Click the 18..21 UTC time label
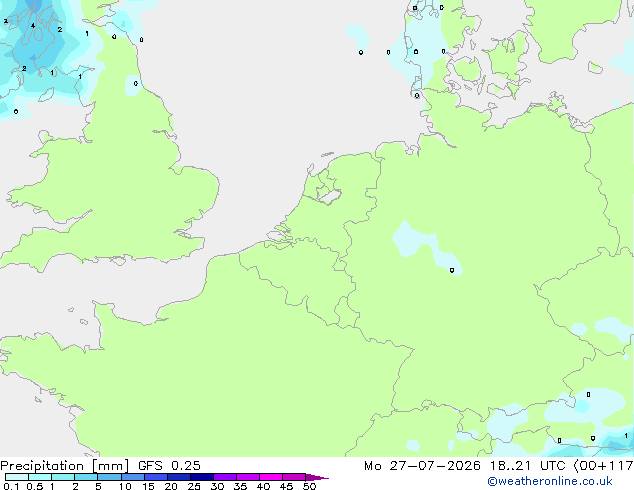 coord(527,466)
